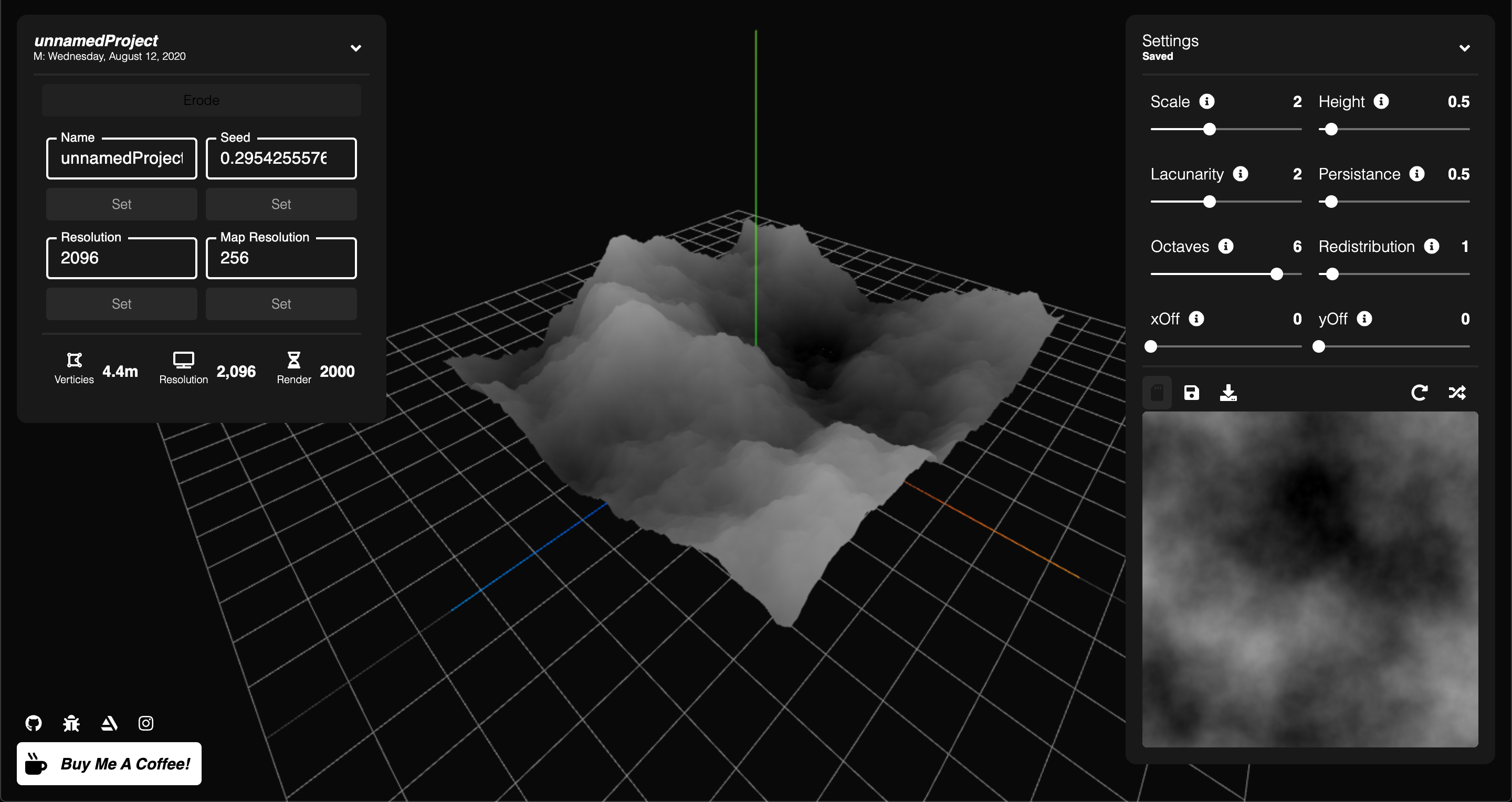The height and width of the screenshot is (802, 1512).
Task: Download the heightmap via download icon
Action: pos(1228,393)
